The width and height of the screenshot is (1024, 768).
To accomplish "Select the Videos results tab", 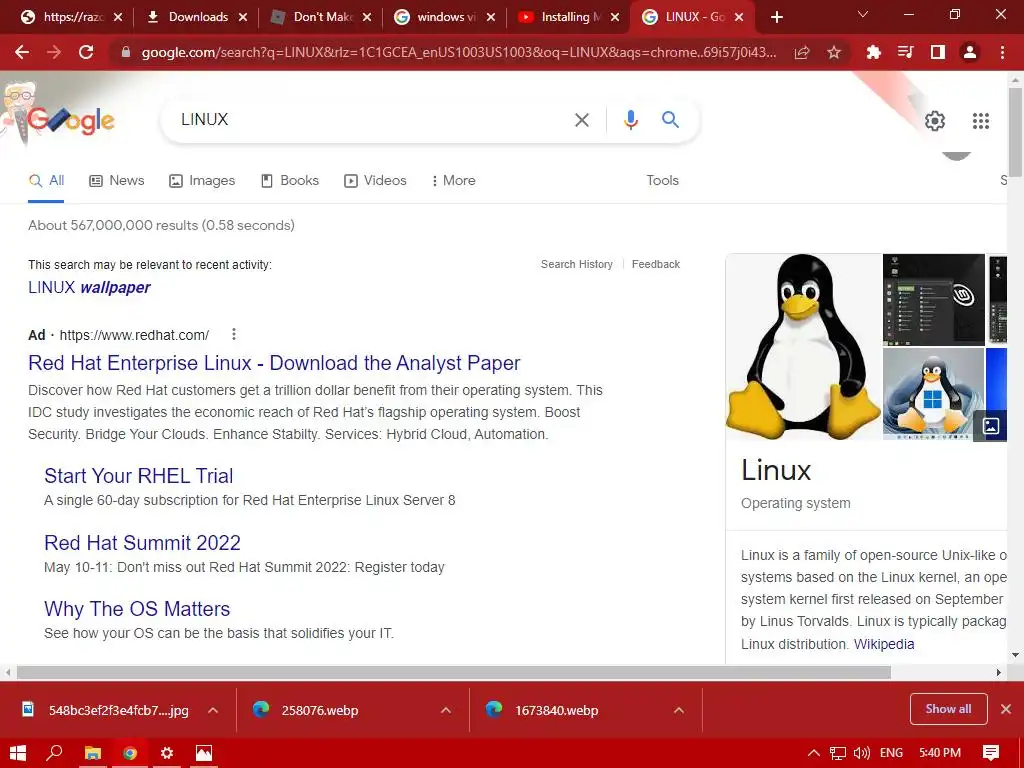I will tap(376, 181).
